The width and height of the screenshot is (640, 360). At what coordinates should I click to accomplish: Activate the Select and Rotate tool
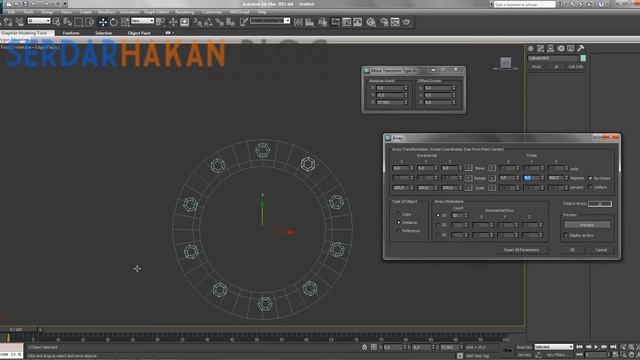coord(113,22)
